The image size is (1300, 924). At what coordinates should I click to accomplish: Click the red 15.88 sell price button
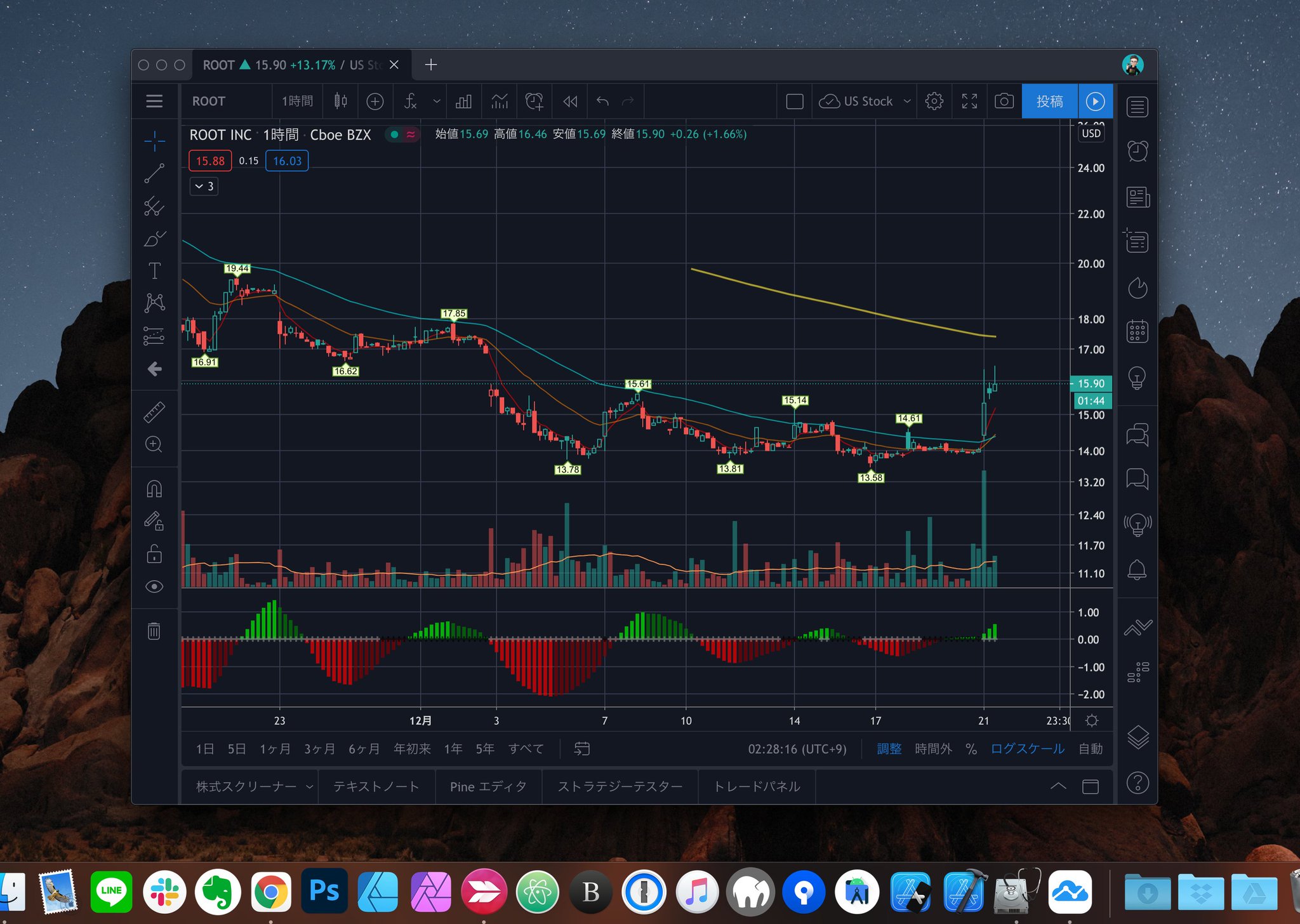tap(210, 161)
